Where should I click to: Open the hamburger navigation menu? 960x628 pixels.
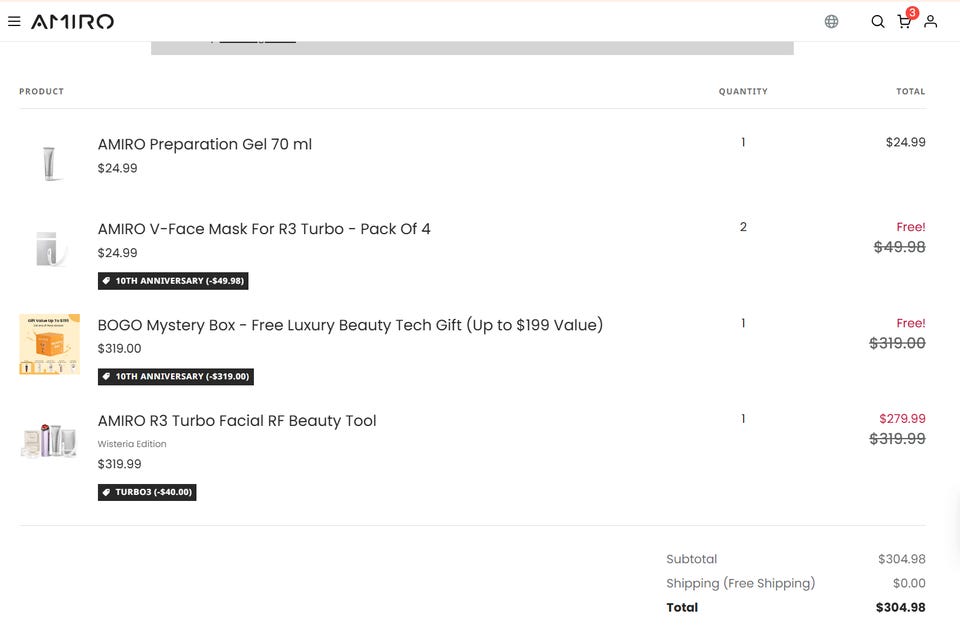coord(14,21)
